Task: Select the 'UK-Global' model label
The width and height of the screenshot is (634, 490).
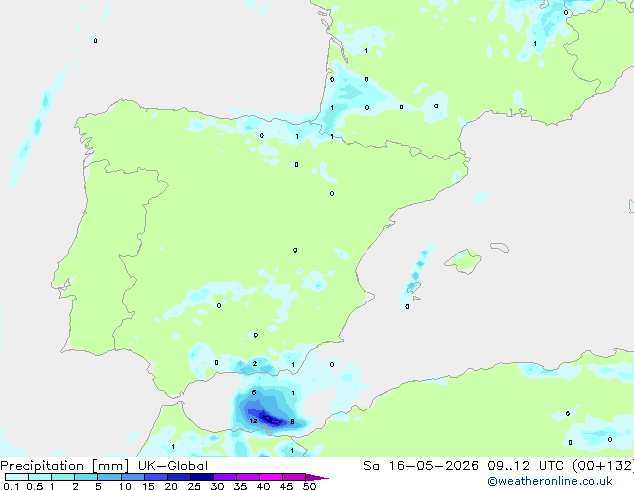Action: [x=173, y=466]
